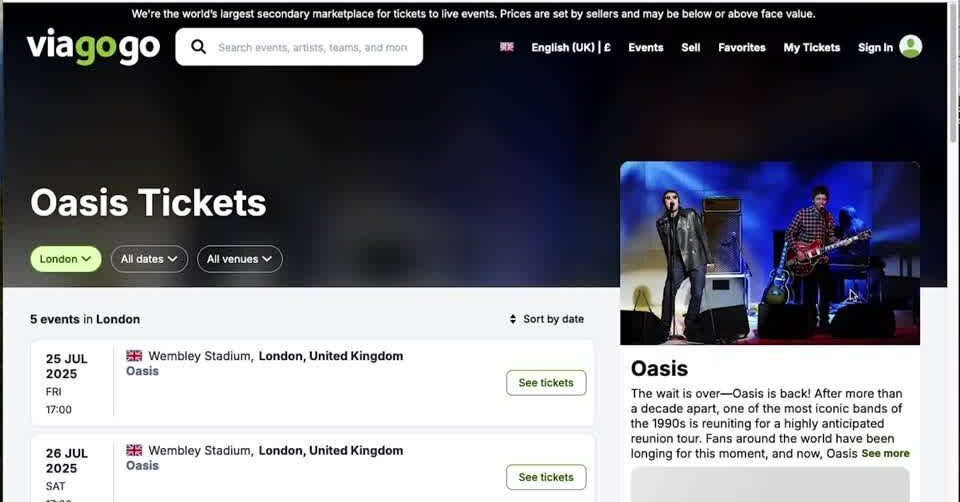Click the search magnifier icon

coord(198,47)
